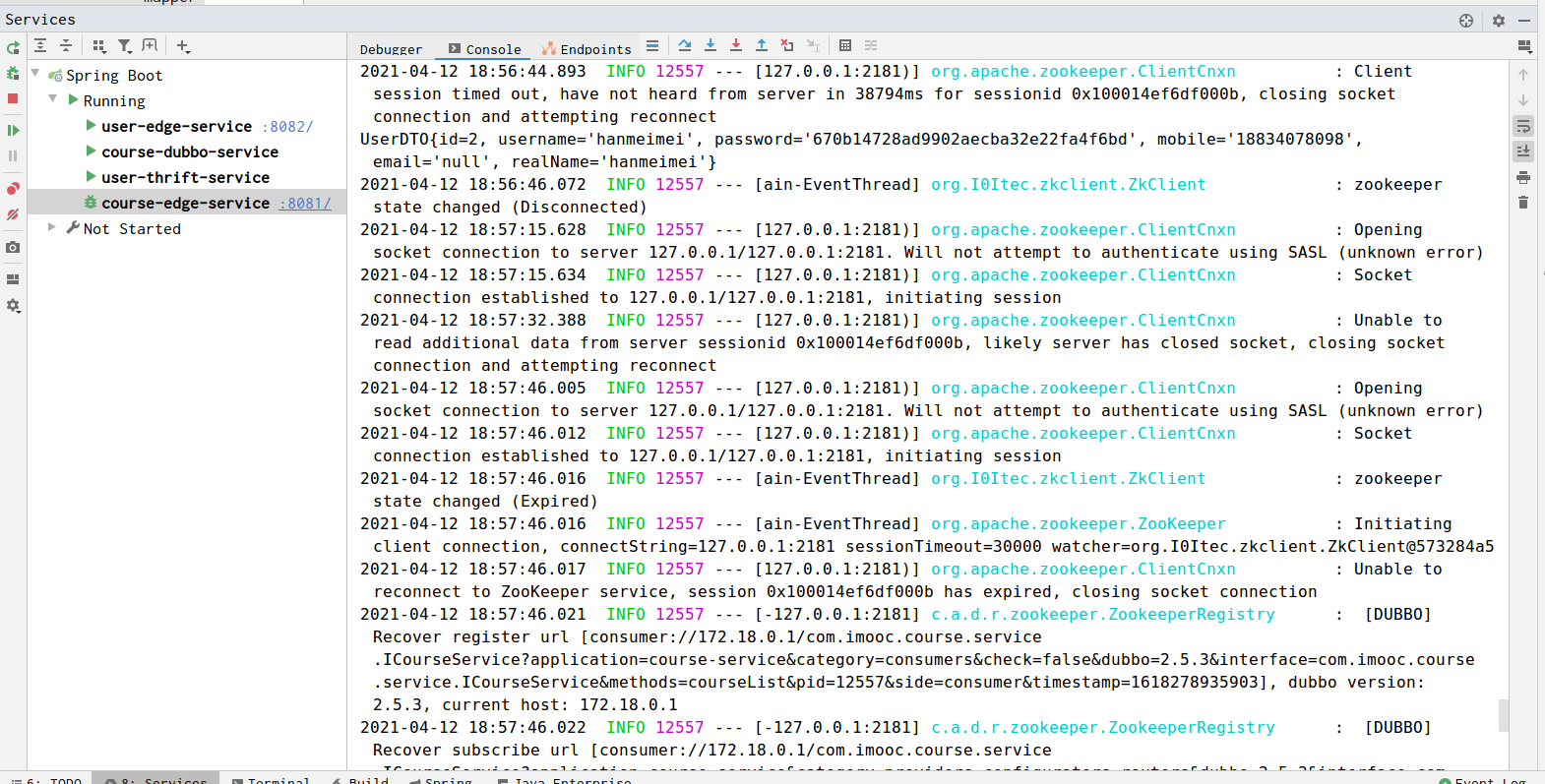Resume program execution
Screen dimensions: 1545x784
(x=13, y=130)
